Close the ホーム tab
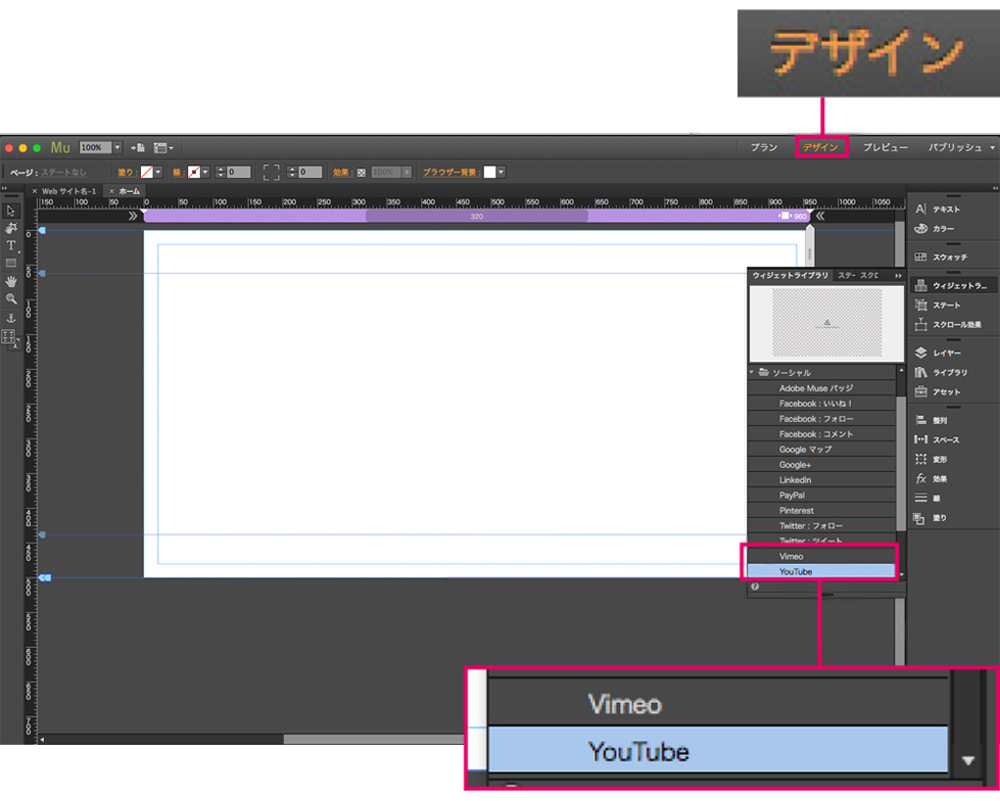The width and height of the screenshot is (1000, 801). (112, 191)
